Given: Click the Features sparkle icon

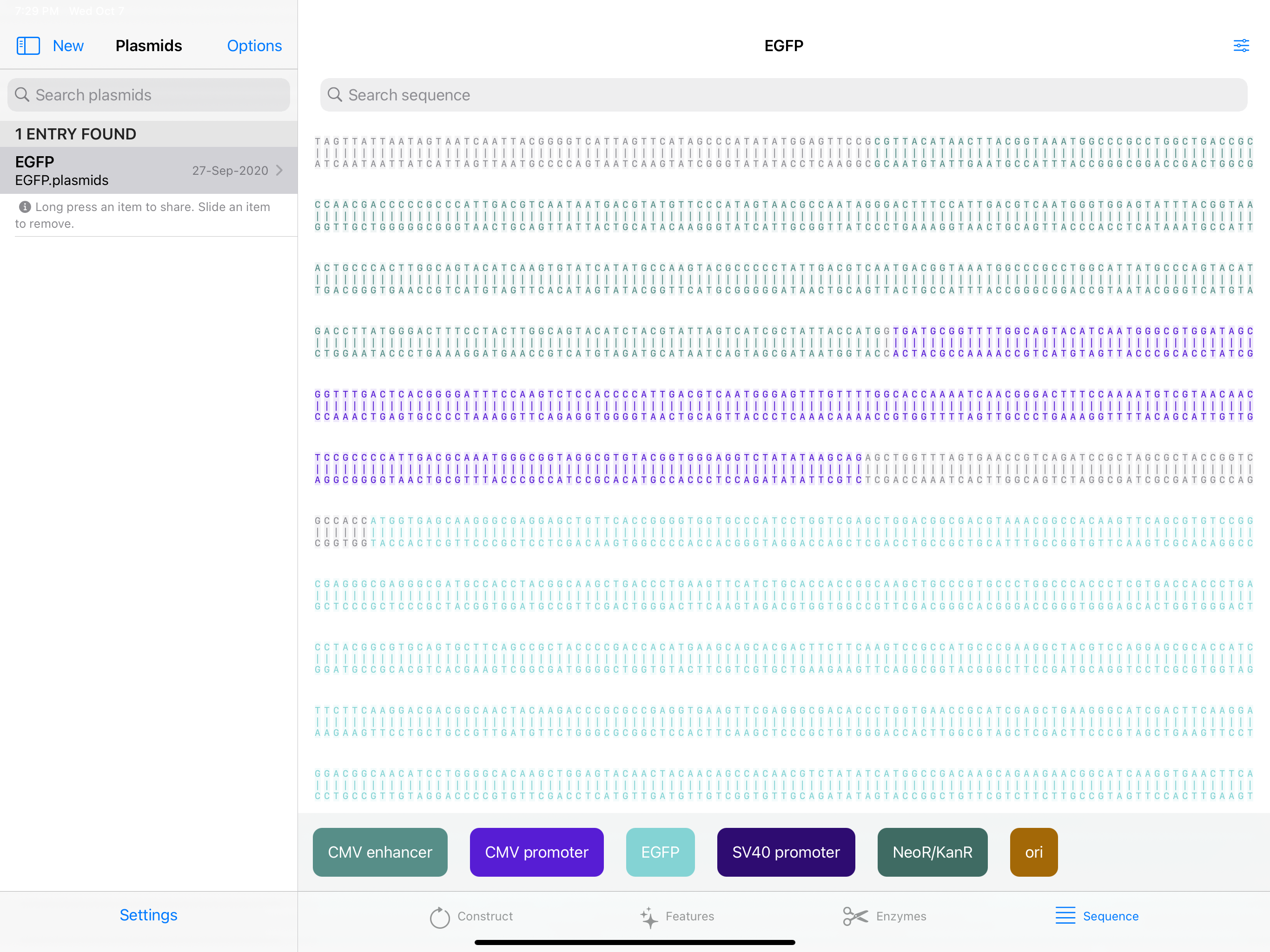Looking at the screenshot, I should tap(649, 917).
